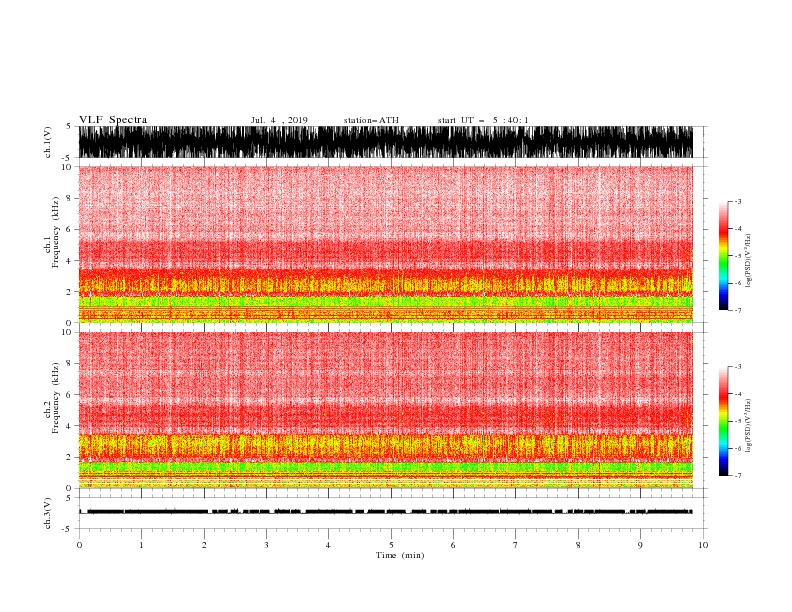Image resolution: width=792 pixels, height=612 pixels.
Task: Click the ch.3 black signal trace
Action: tap(385, 512)
